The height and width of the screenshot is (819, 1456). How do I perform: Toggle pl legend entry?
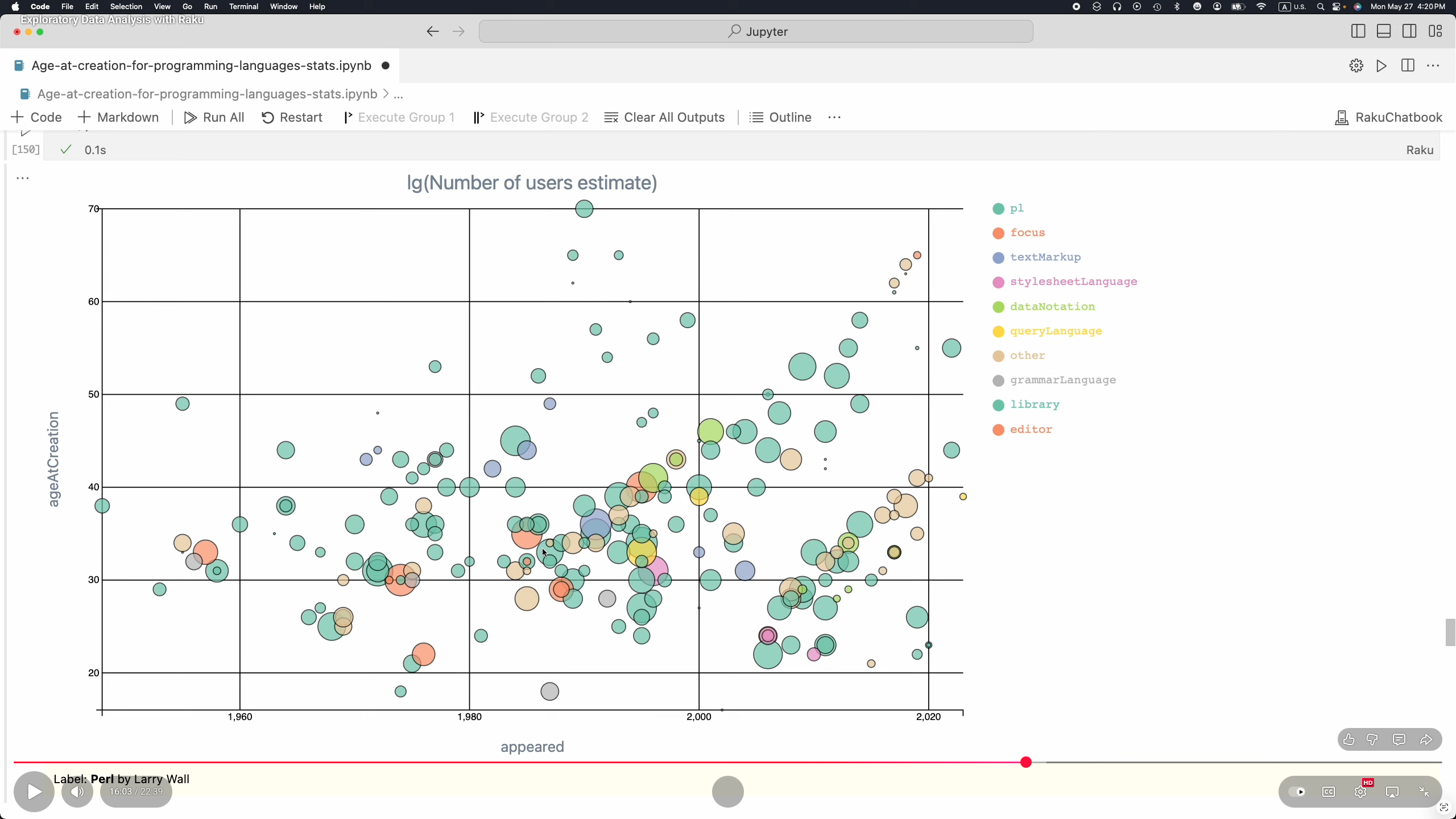tap(1016, 208)
